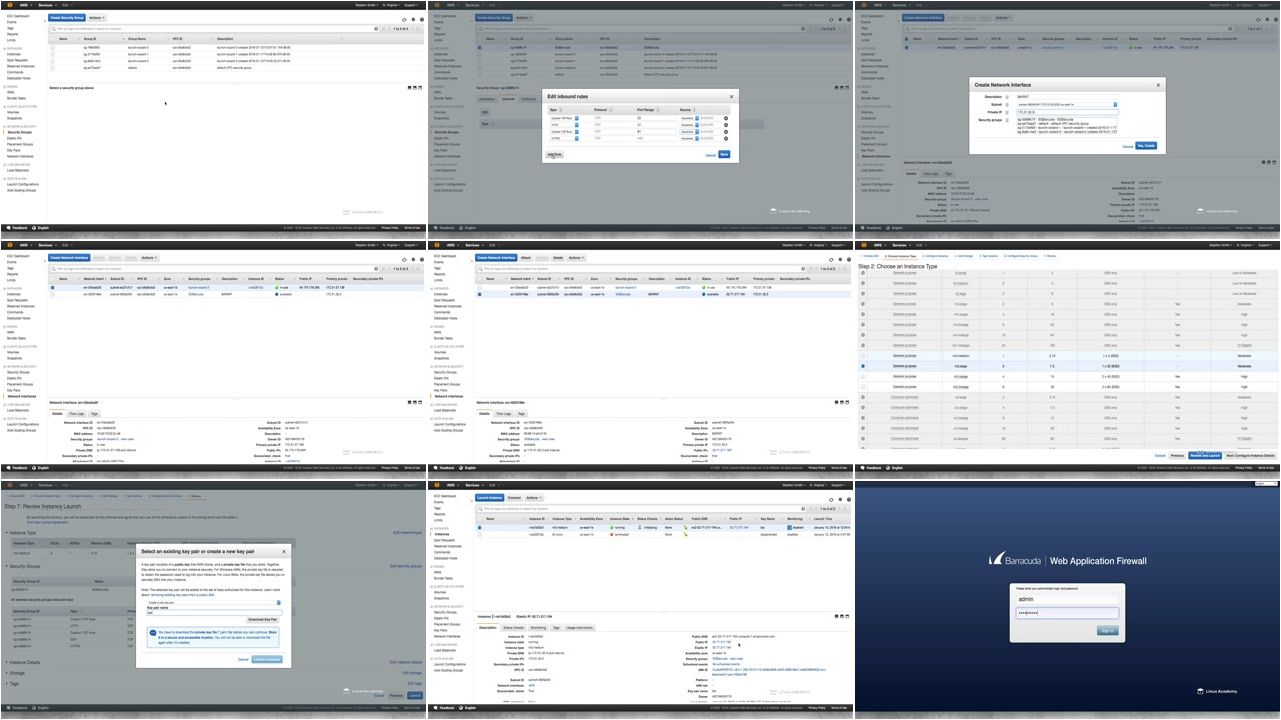The width and height of the screenshot is (1281, 720).
Task: Confirm Yes, Create for network interface
Action: tap(1146, 146)
